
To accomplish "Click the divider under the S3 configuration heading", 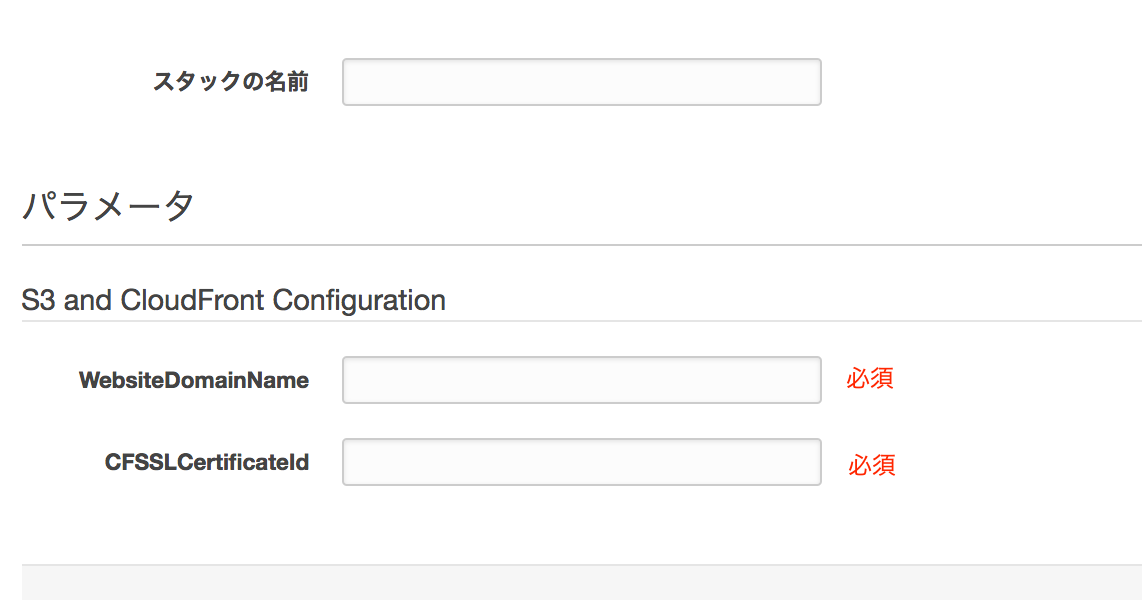I will coord(581,321).
